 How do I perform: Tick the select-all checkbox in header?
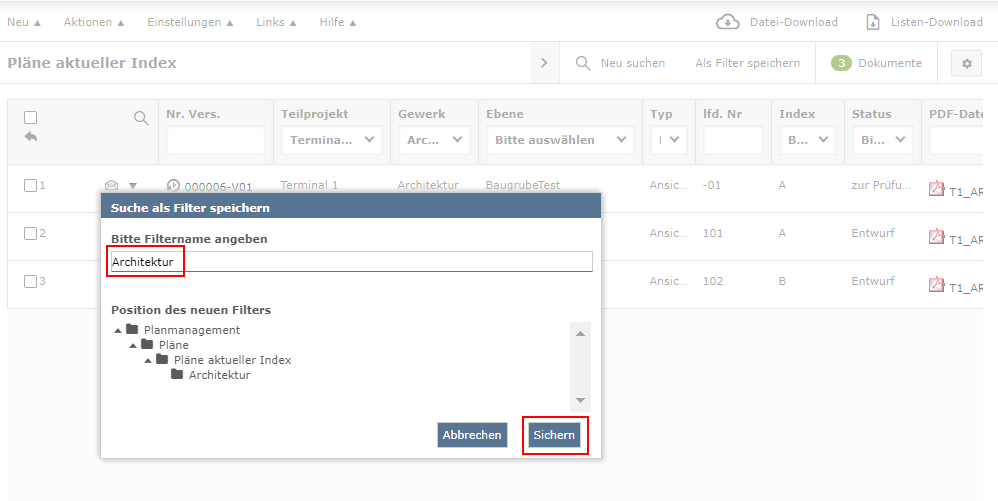click(30, 117)
